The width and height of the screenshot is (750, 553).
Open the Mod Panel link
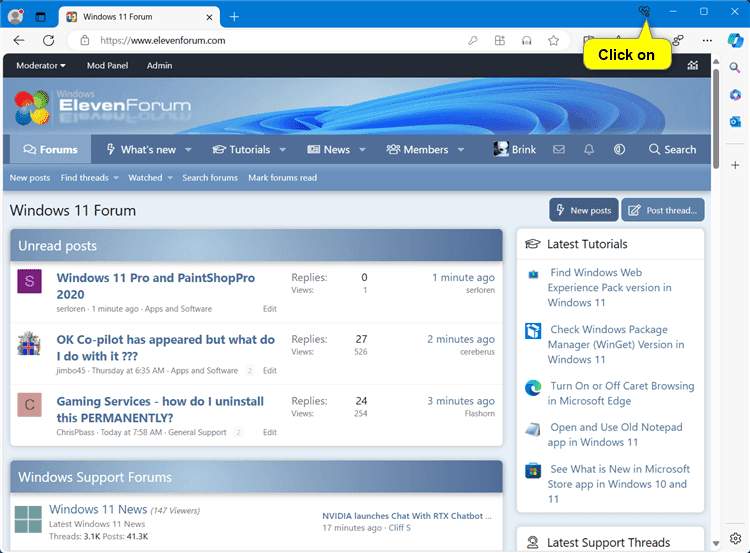click(107, 66)
